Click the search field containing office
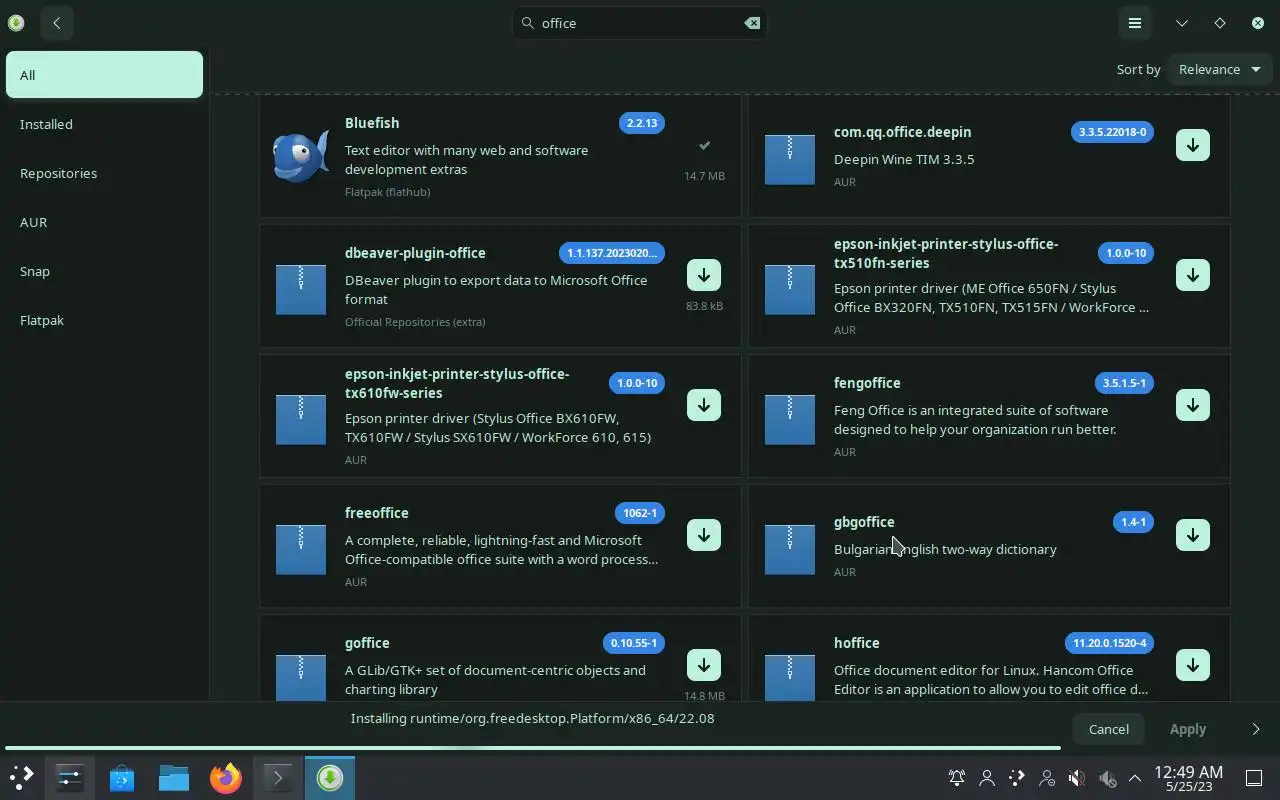1280x800 pixels. click(640, 23)
